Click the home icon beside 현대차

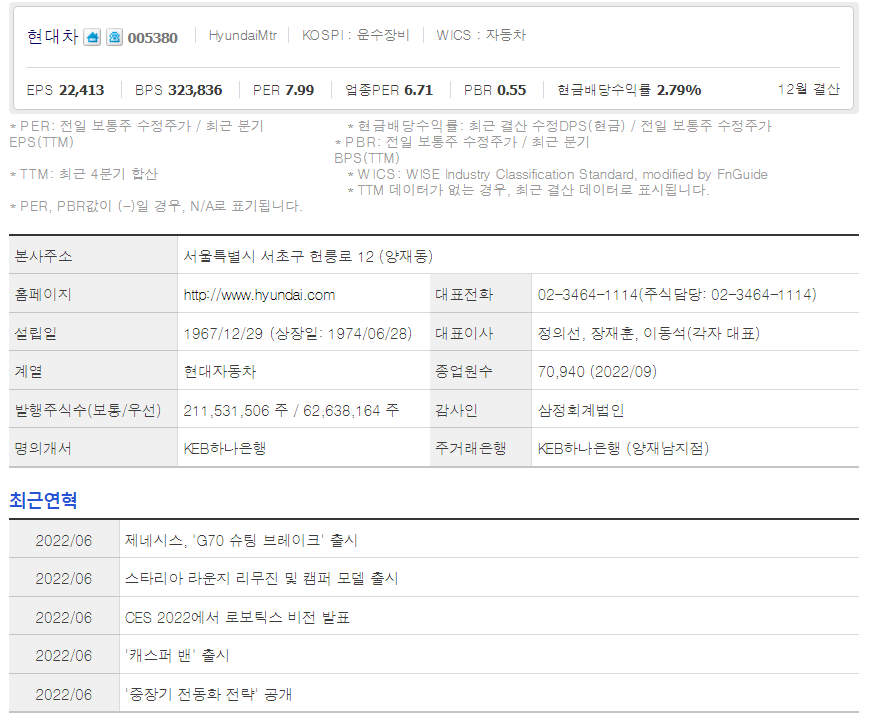click(92, 37)
